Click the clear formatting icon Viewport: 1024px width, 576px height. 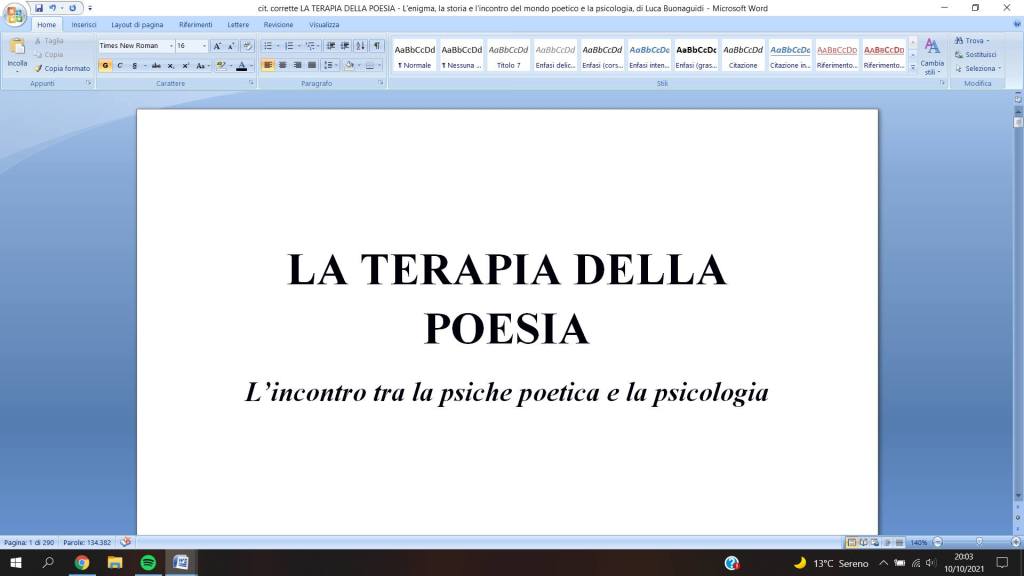pos(247,46)
